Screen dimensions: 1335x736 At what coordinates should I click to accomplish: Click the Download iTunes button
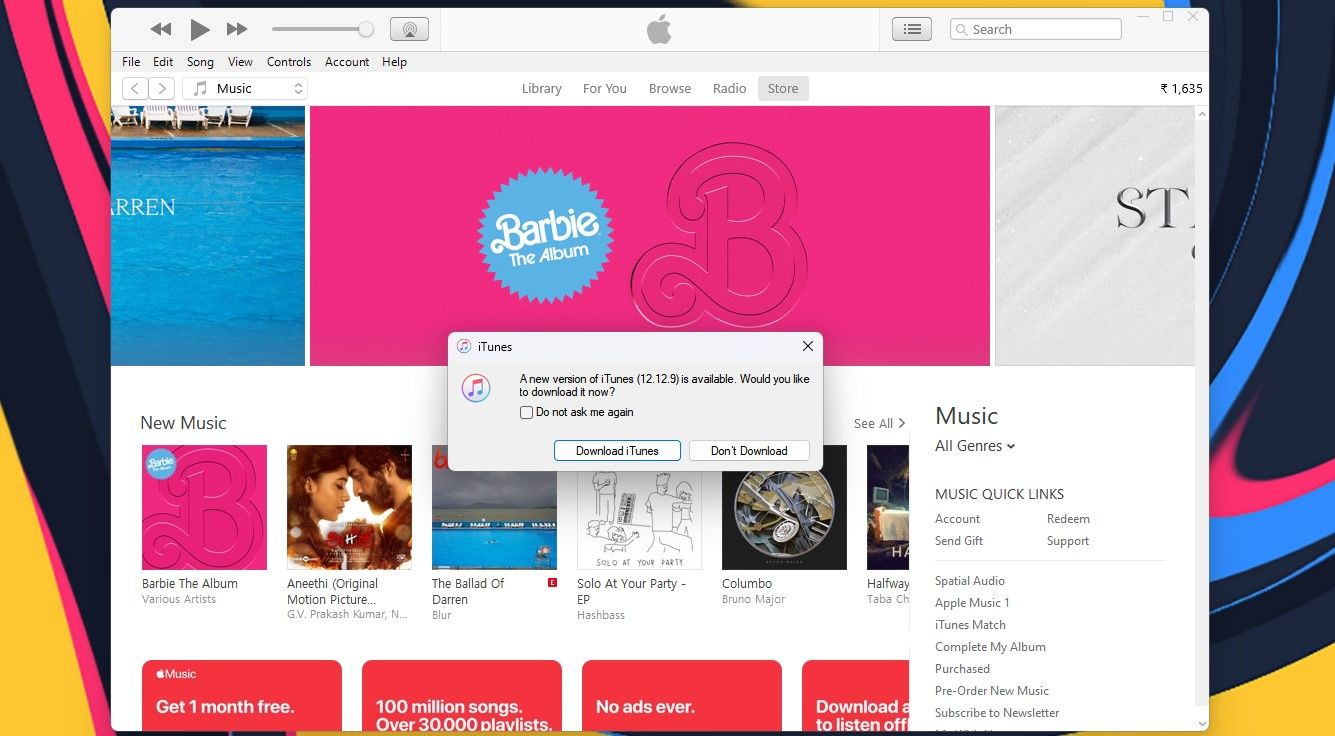(617, 451)
